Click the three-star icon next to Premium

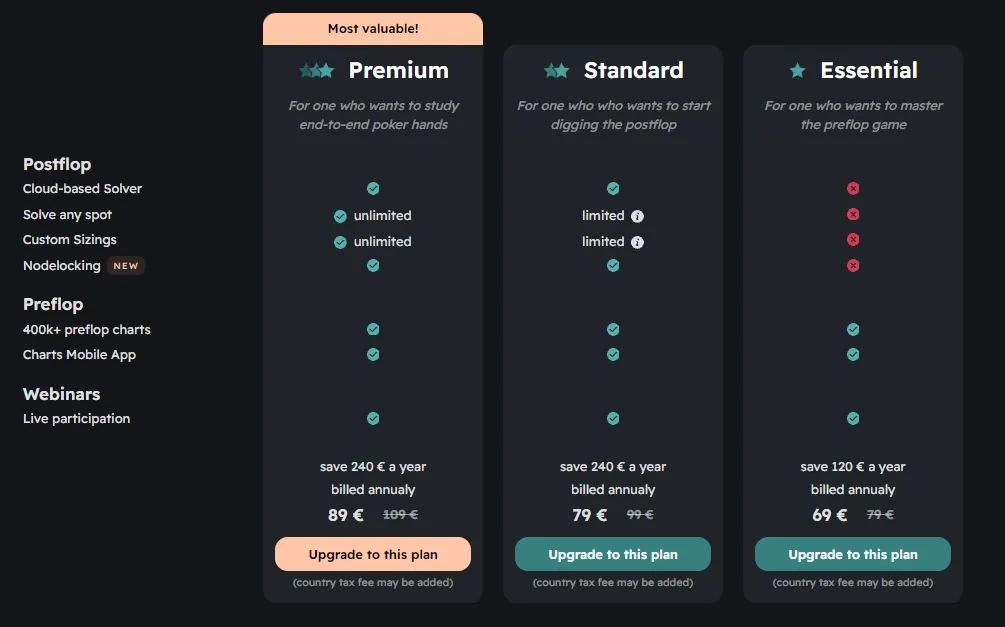pos(317,71)
